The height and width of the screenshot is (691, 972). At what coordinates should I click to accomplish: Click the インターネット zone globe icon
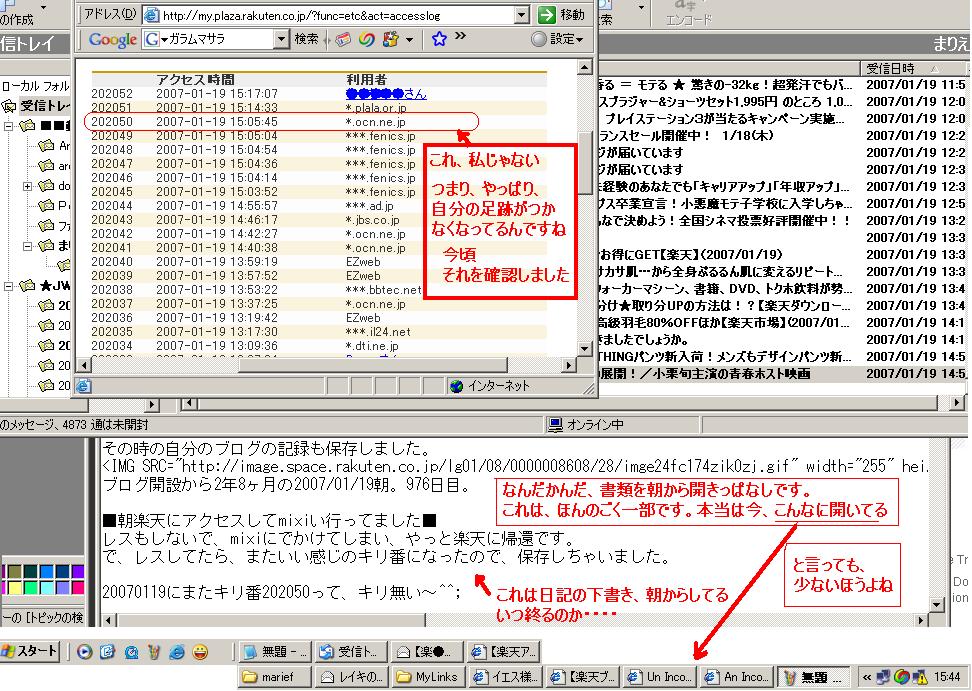[x=456, y=386]
